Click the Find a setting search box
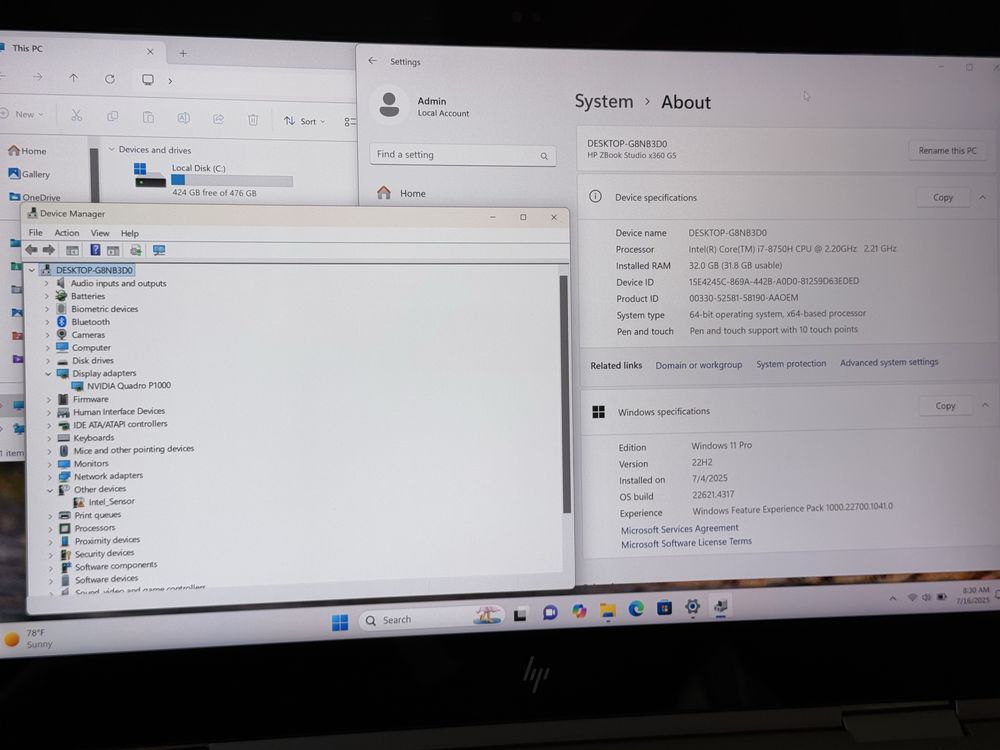The image size is (1000, 750). tap(462, 155)
